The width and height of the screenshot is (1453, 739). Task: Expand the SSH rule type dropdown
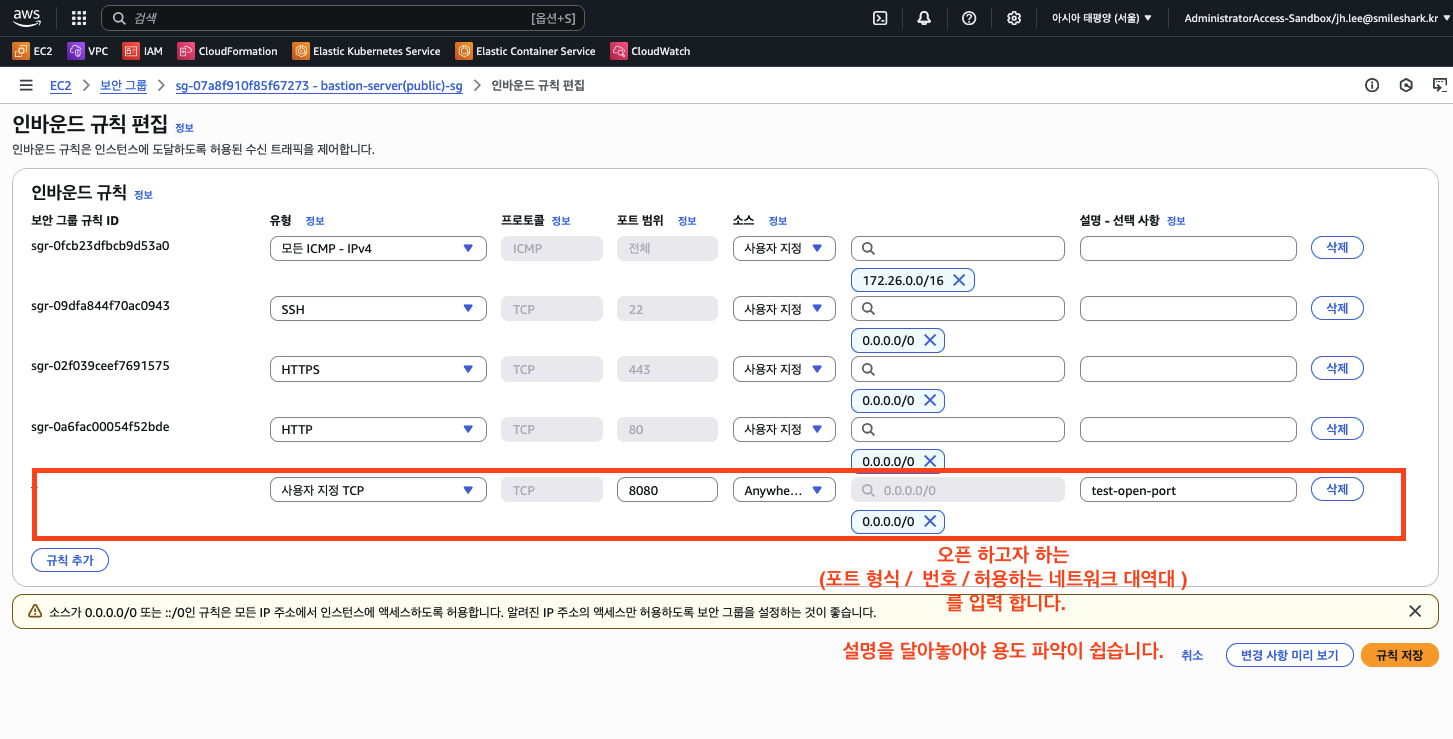378,310
